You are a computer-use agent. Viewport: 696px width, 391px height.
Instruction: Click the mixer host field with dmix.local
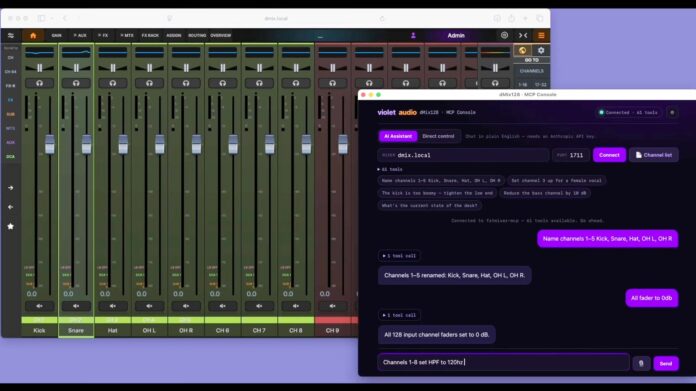pyautogui.click(x=463, y=155)
